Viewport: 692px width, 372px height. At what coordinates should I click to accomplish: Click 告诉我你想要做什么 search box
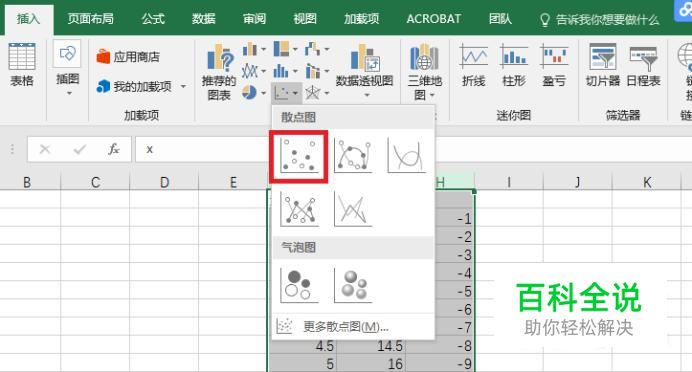tap(599, 19)
